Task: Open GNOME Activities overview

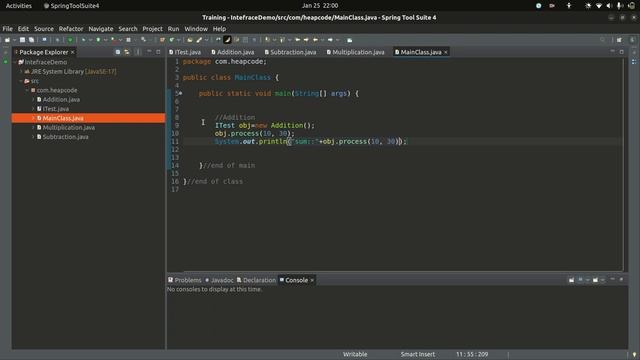Action: click(x=19, y=6)
